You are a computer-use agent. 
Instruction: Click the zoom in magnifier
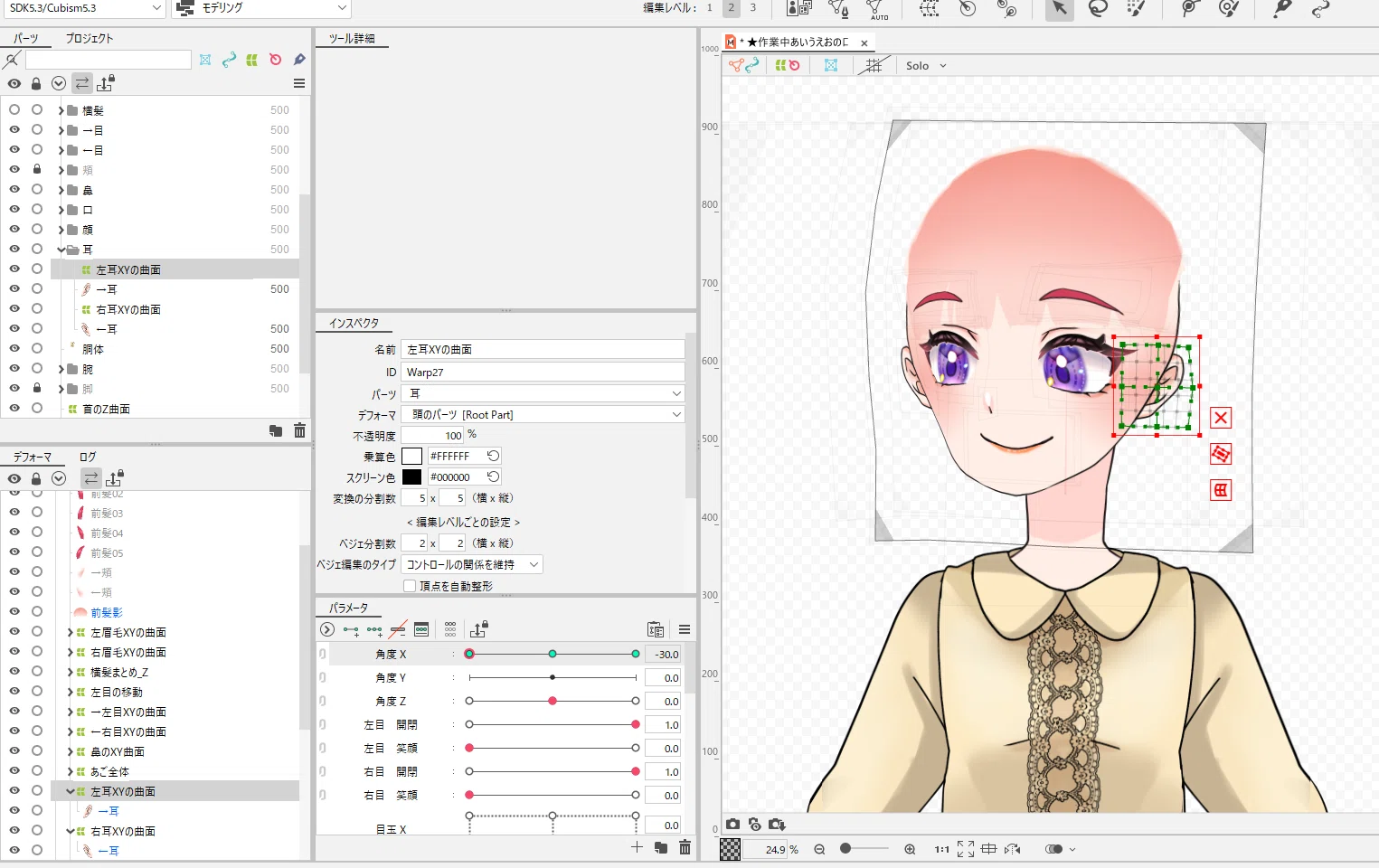point(910,849)
